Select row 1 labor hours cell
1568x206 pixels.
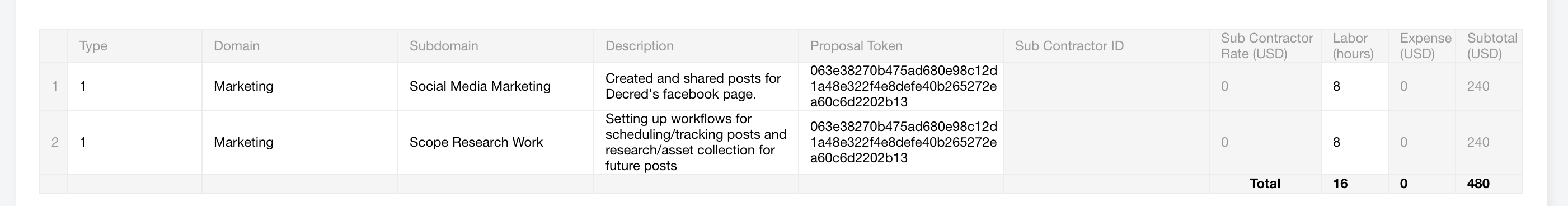pos(1354,86)
